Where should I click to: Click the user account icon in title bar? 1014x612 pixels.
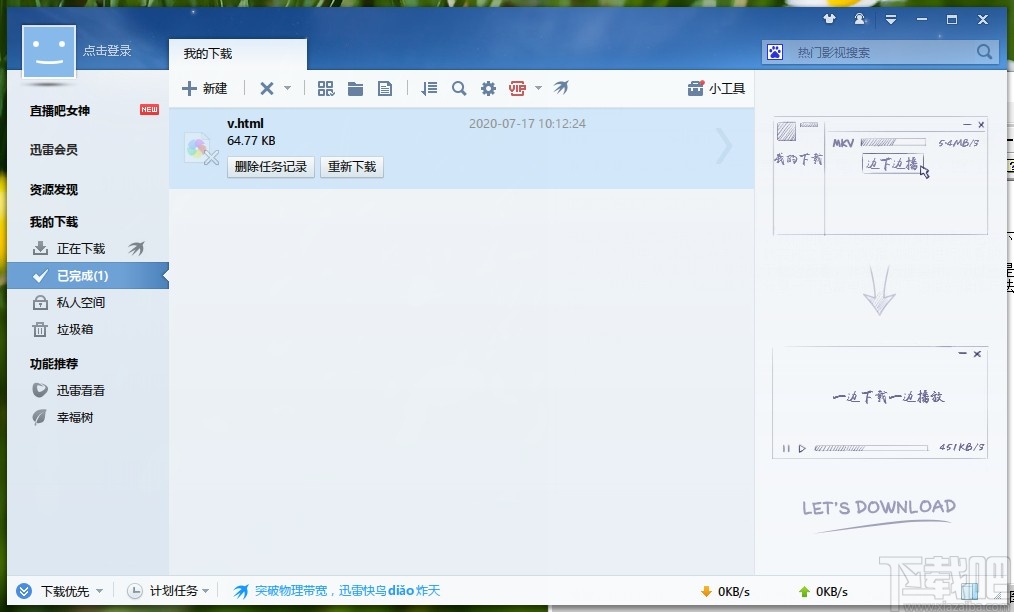click(859, 19)
